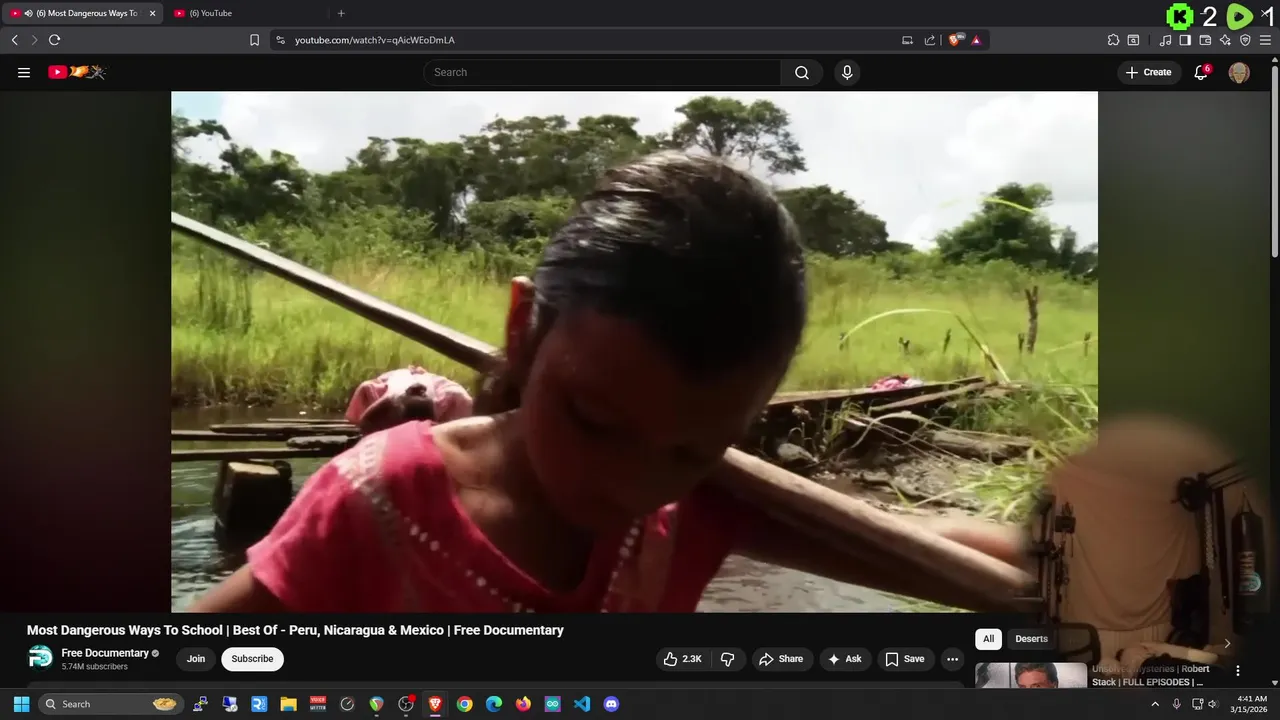Open options menu for Unsolved Mysteries video
Image resolution: width=1280 pixels, height=720 pixels.
tap(1238, 671)
